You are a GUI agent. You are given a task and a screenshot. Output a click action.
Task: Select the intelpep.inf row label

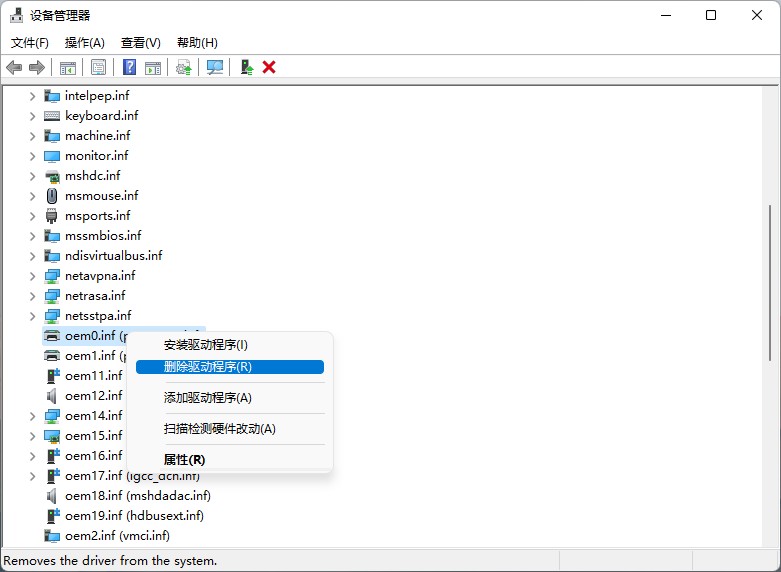tap(97, 96)
